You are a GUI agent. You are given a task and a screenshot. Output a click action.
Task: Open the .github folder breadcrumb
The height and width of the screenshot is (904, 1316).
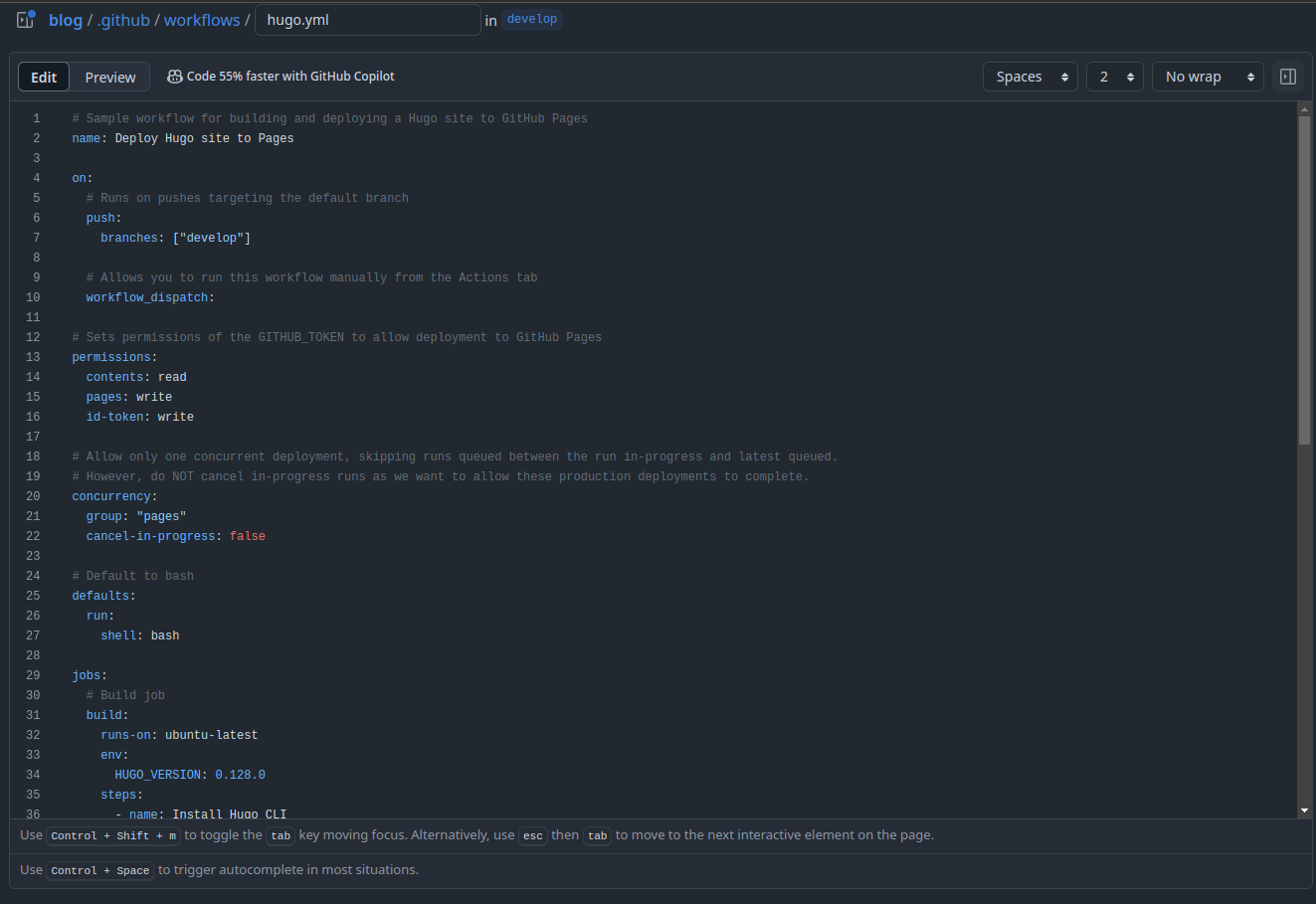(123, 20)
